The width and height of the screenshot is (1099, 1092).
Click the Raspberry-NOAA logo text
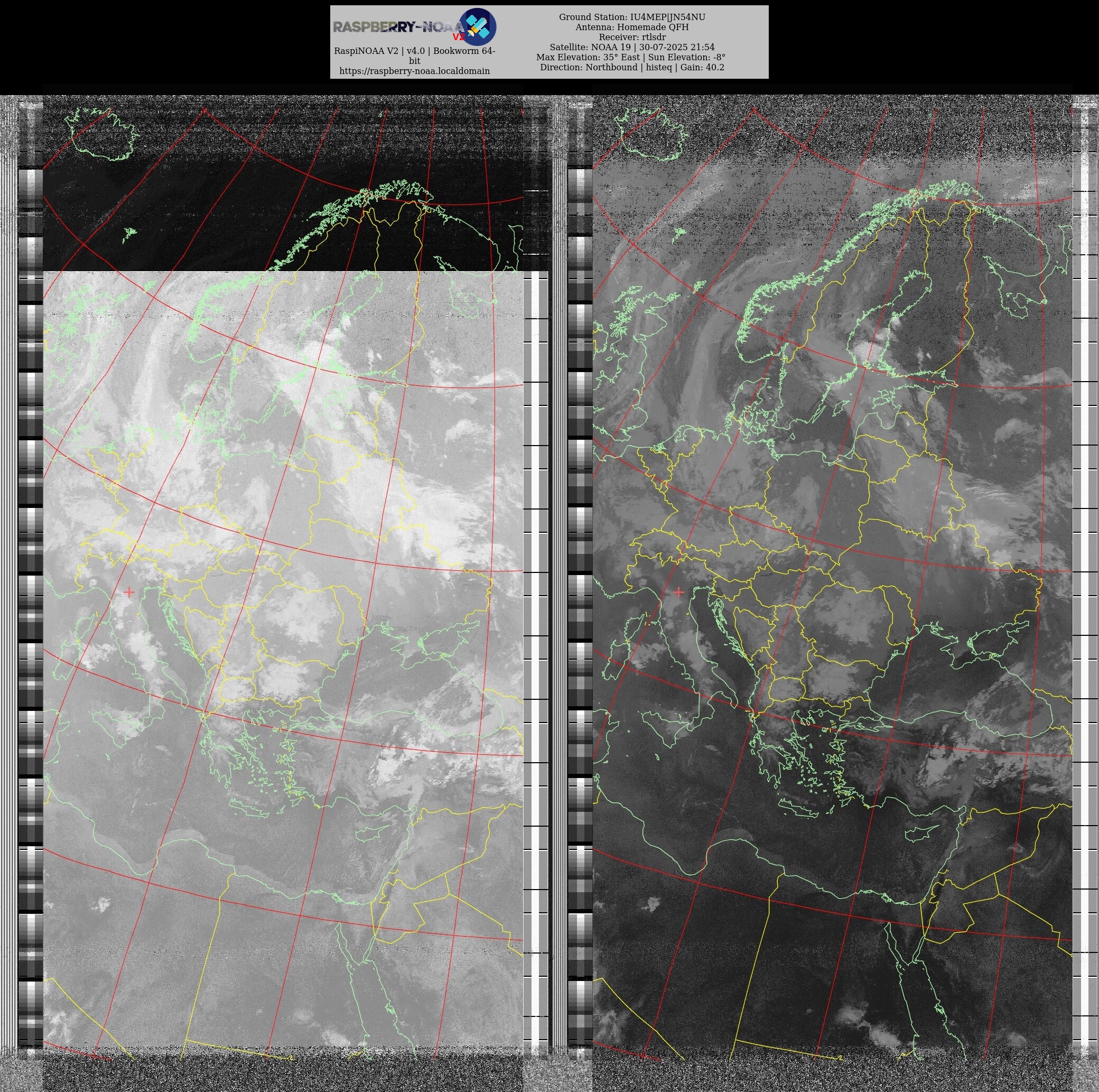point(399,27)
